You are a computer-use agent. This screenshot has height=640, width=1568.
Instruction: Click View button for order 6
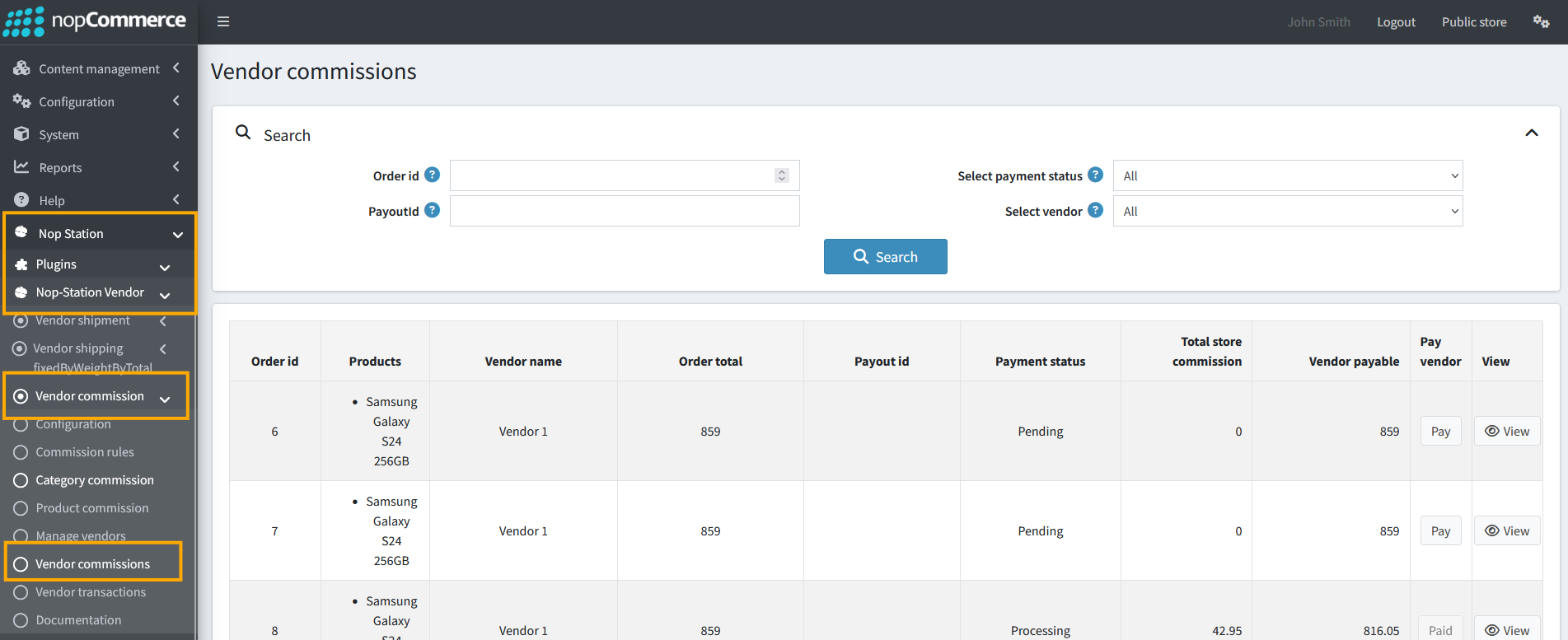pyautogui.click(x=1507, y=431)
